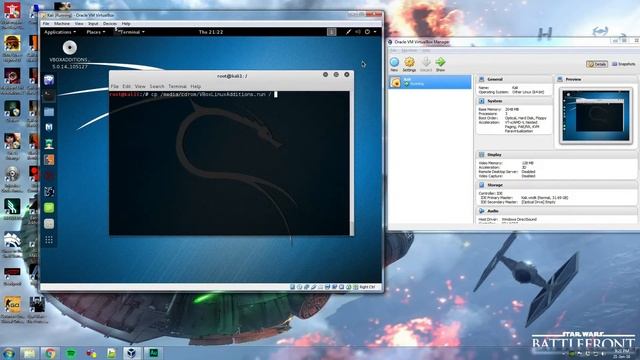Launch the green notes icon in Kali dock
The image size is (640, 360).
coord(49,208)
